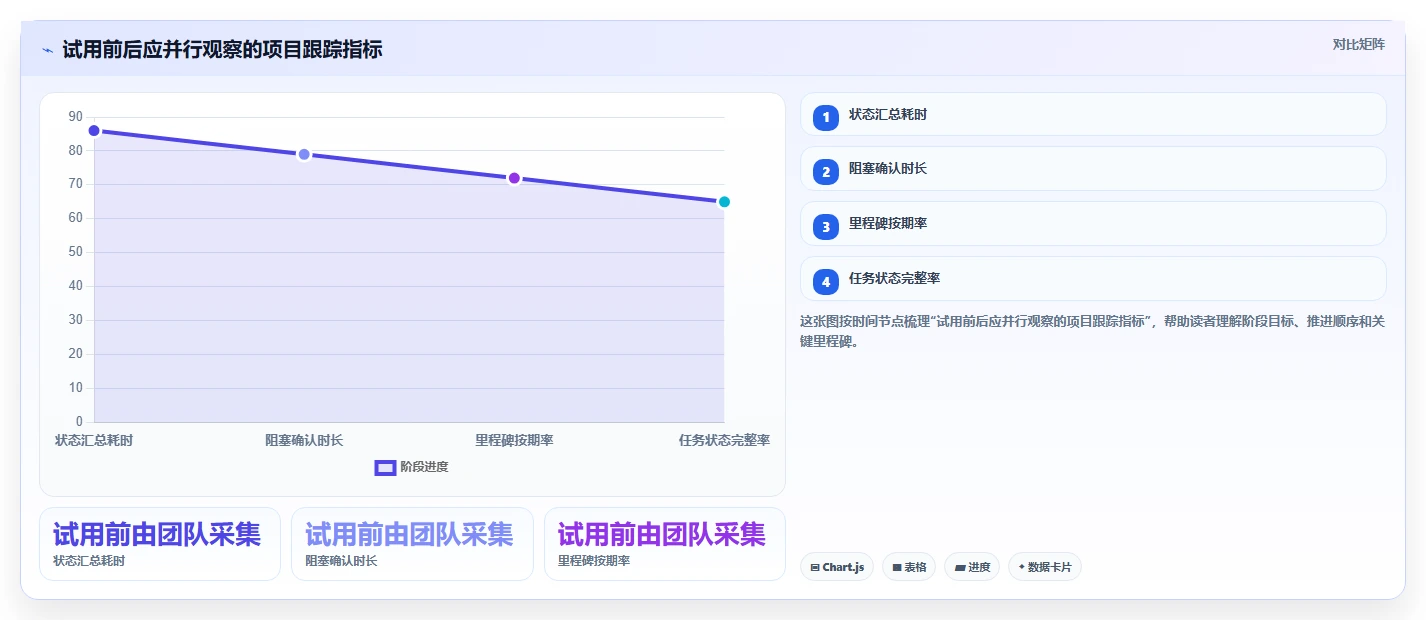Open the 状态汇总耗时 list item
This screenshot has width=1426, height=620.
[x=1093, y=114]
